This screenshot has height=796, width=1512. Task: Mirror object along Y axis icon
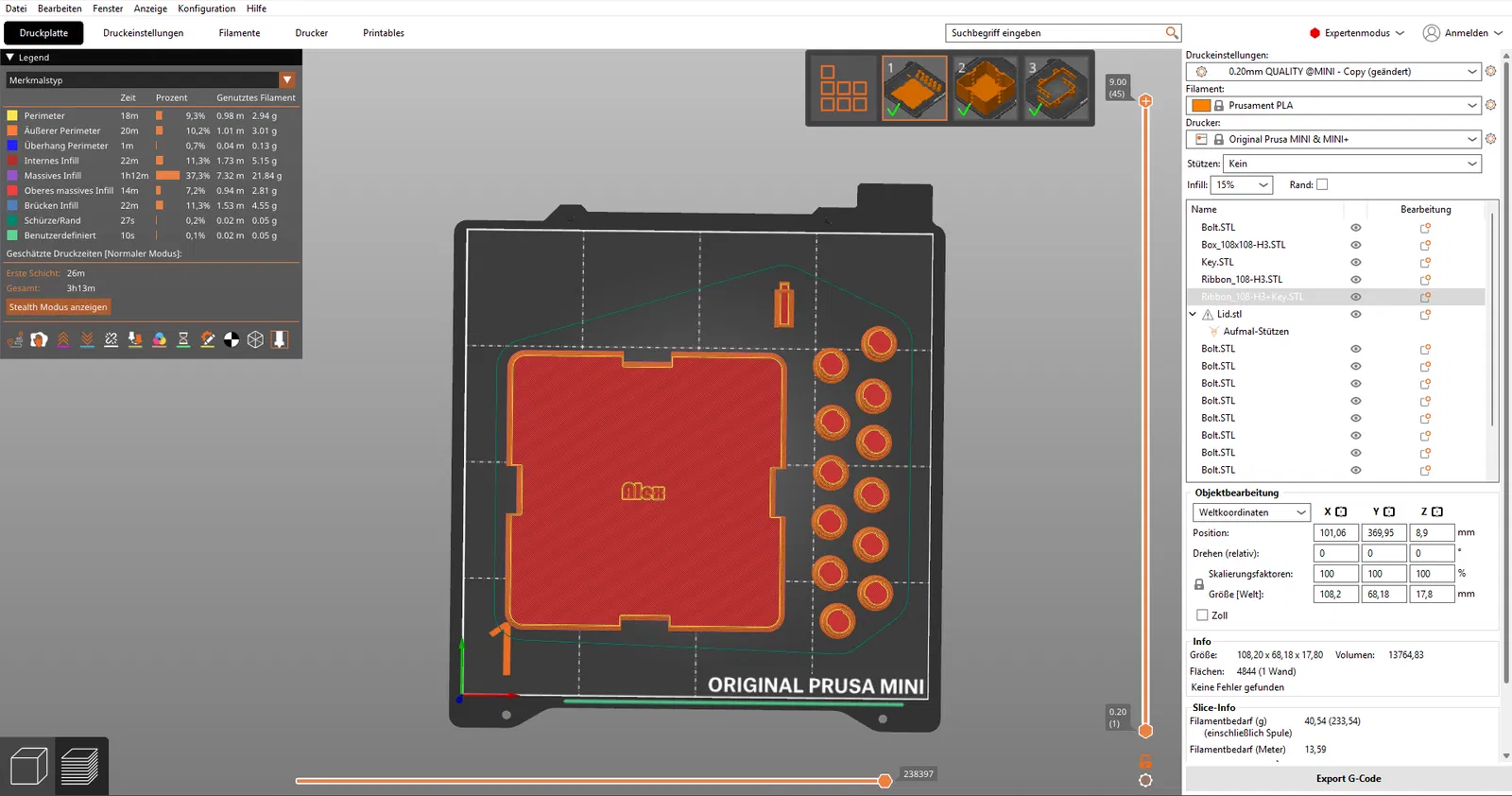1389,511
